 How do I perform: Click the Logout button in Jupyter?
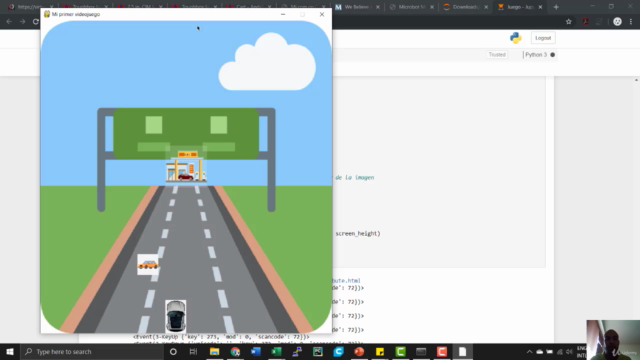(x=543, y=38)
